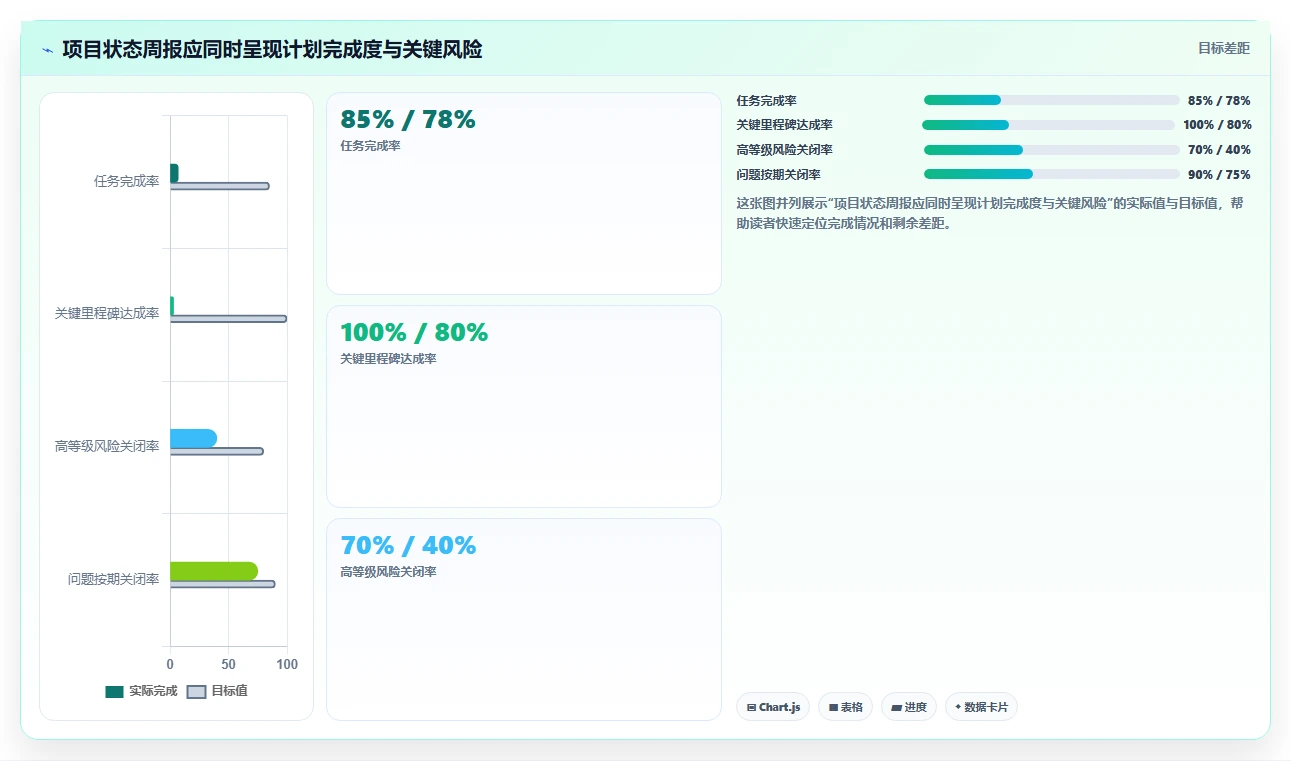Toggle the 目标值 legend item in the chart

click(218, 691)
